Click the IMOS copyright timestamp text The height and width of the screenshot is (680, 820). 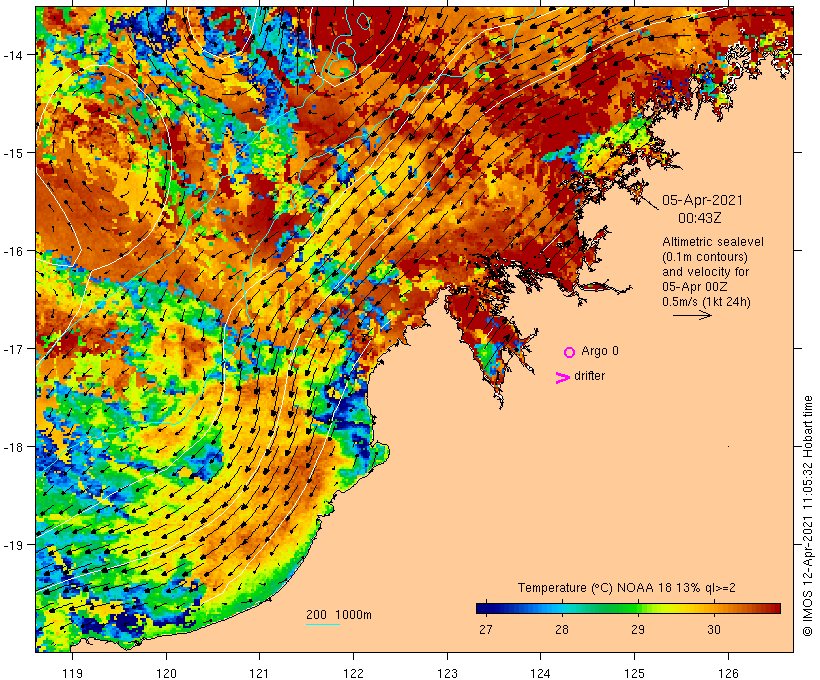[x=807, y=516]
